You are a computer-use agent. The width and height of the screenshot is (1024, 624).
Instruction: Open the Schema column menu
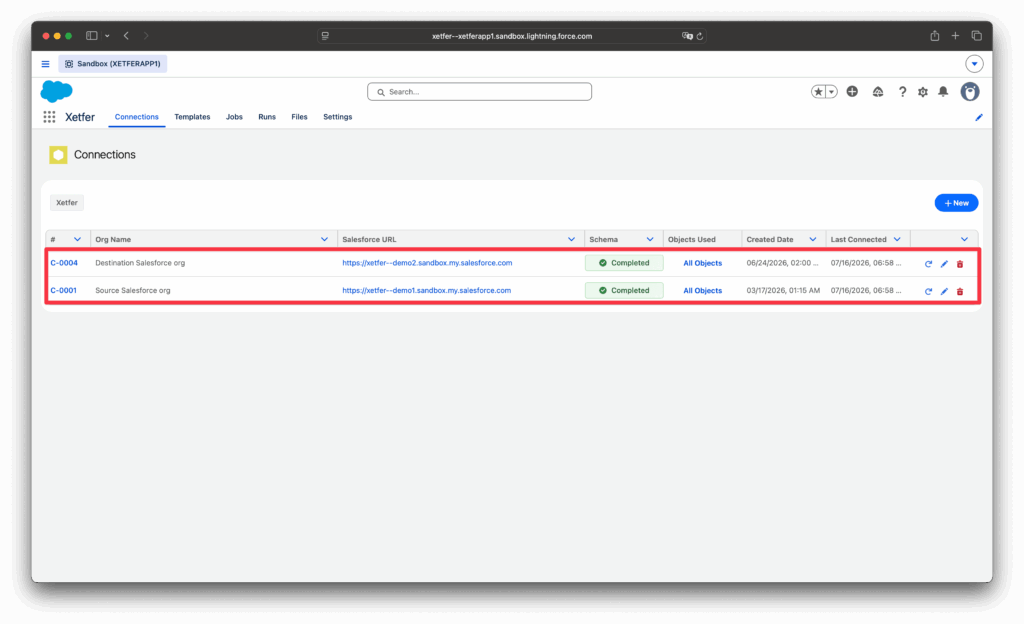(650, 240)
